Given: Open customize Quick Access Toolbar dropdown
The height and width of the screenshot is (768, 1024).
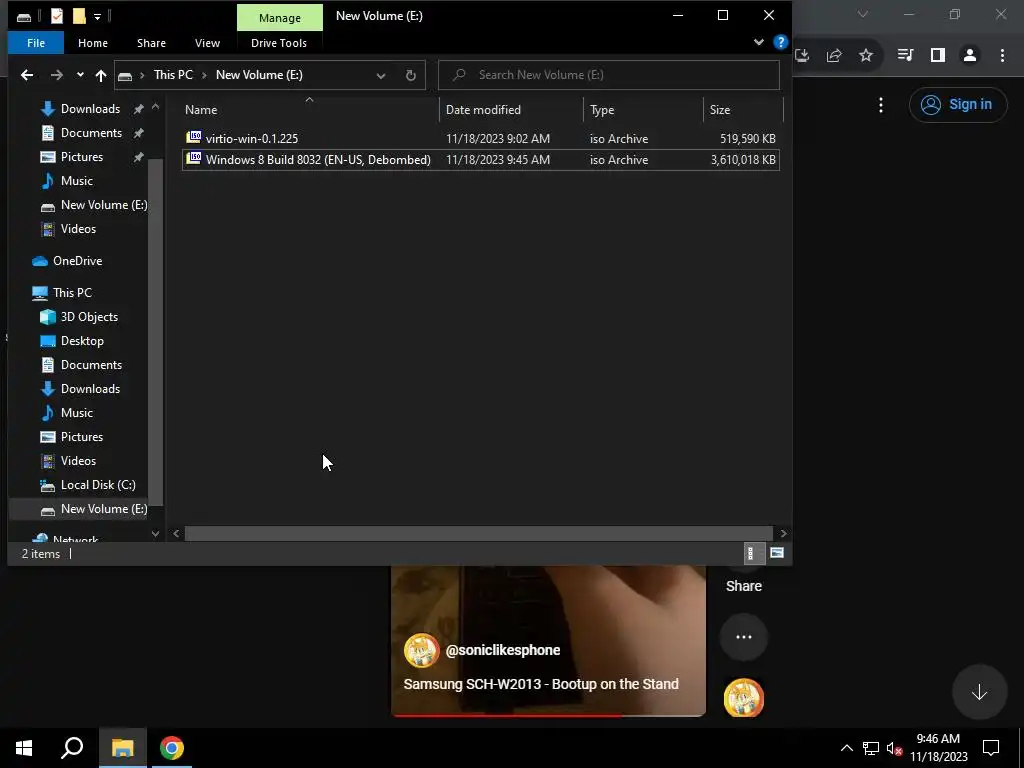Looking at the screenshot, I should point(97,17).
